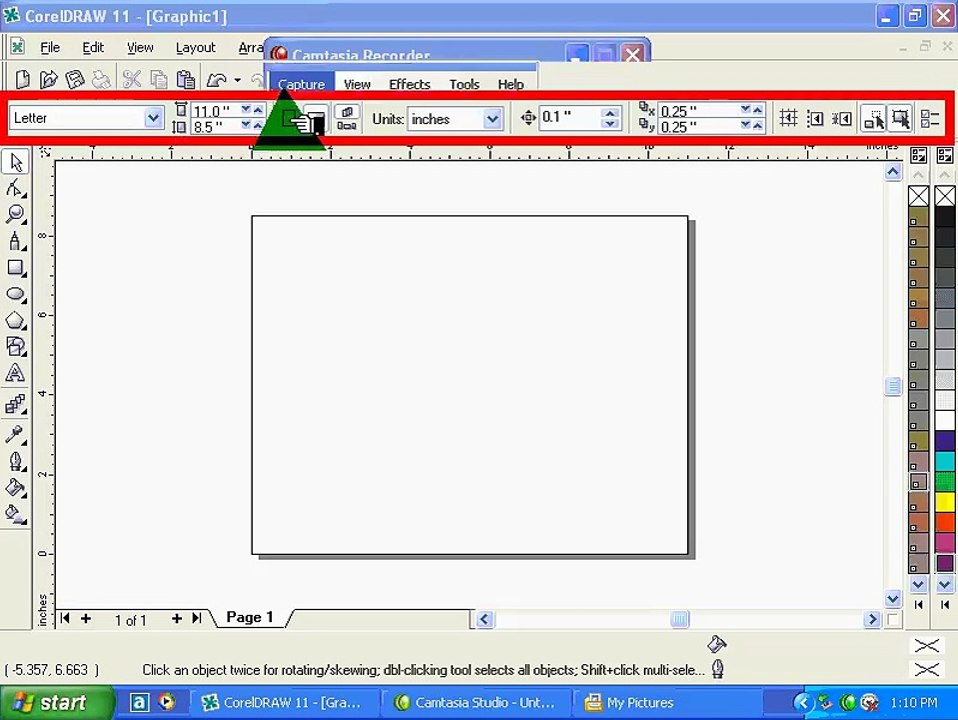958x720 pixels.
Task: Toggle Snap to Guidelines
Action: point(815,118)
